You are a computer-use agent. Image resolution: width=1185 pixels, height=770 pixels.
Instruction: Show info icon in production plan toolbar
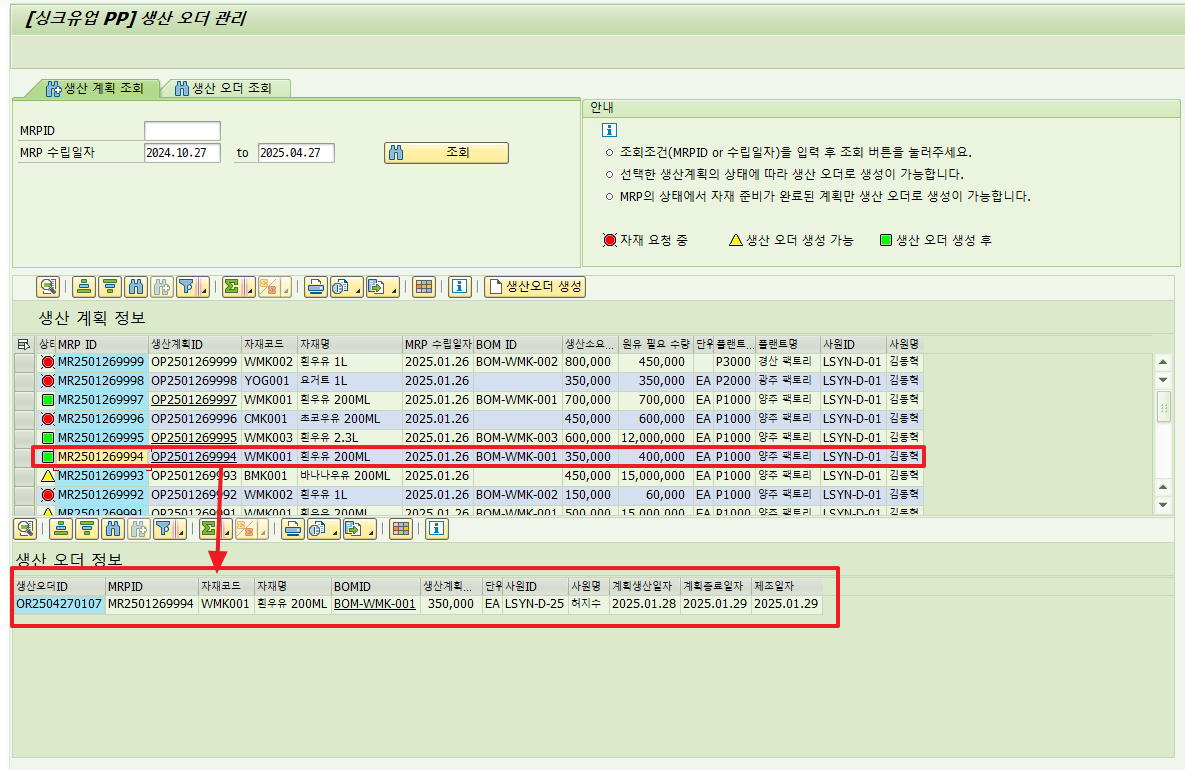coord(459,287)
